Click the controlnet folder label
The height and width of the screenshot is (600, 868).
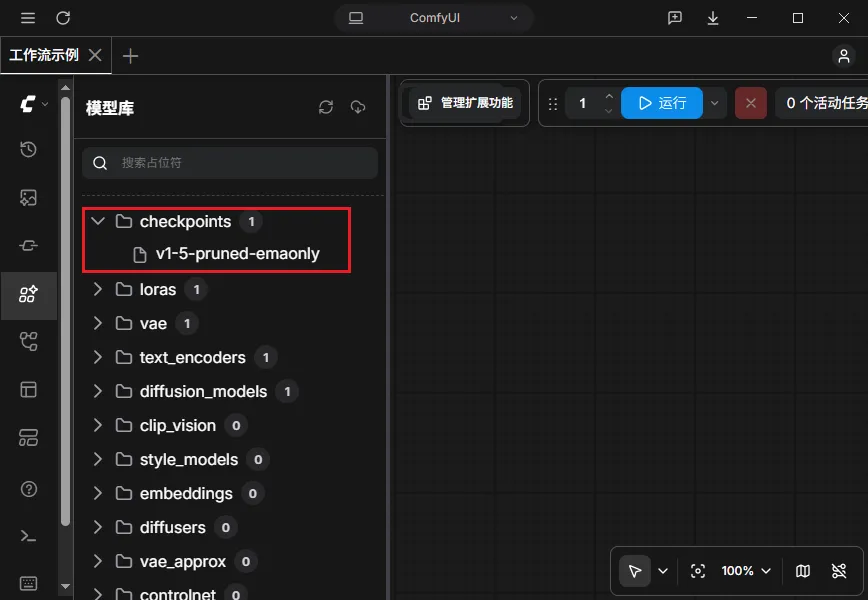coord(178,594)
